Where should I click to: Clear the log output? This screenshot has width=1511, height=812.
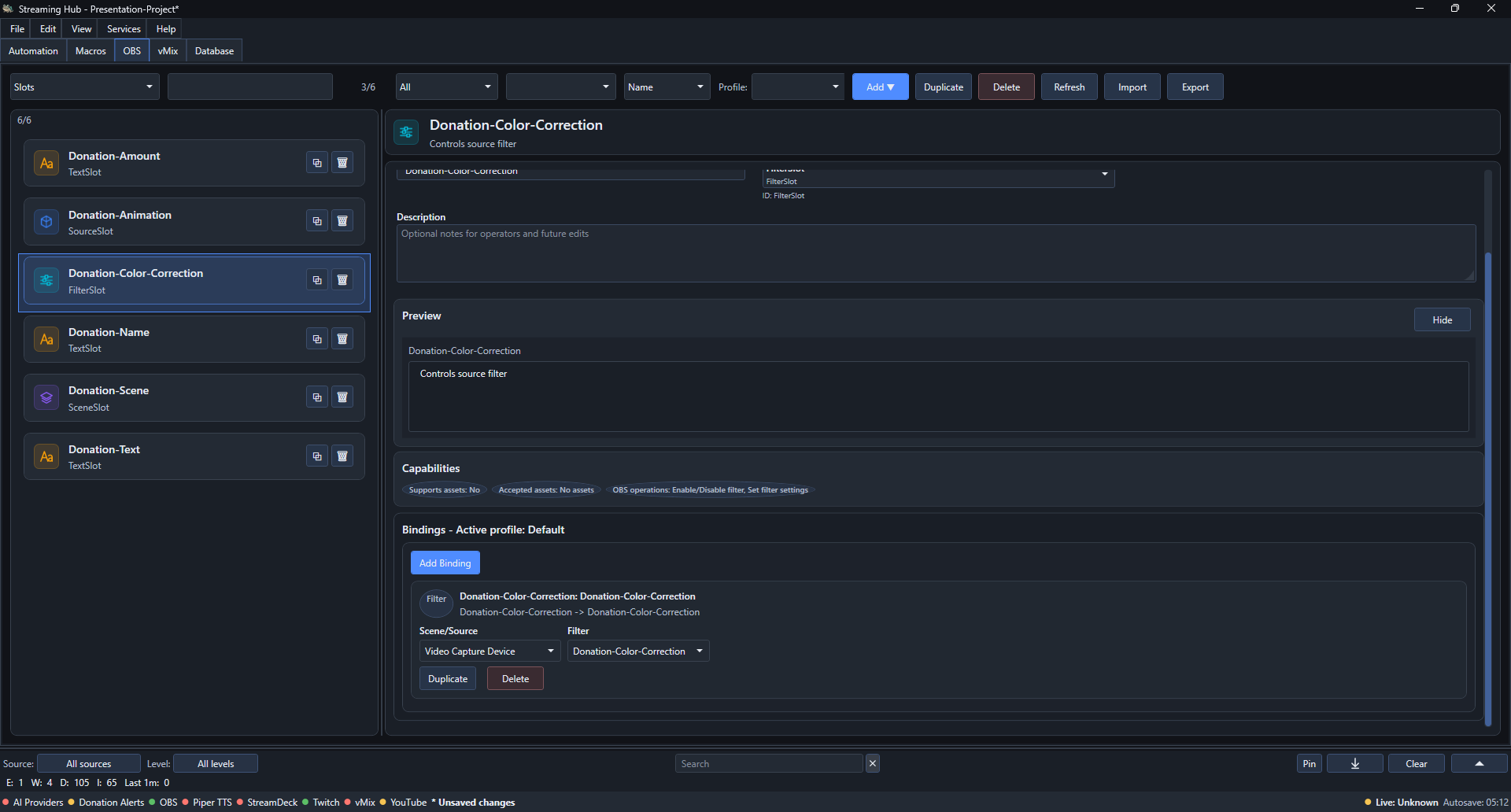tap(1417, 763)
